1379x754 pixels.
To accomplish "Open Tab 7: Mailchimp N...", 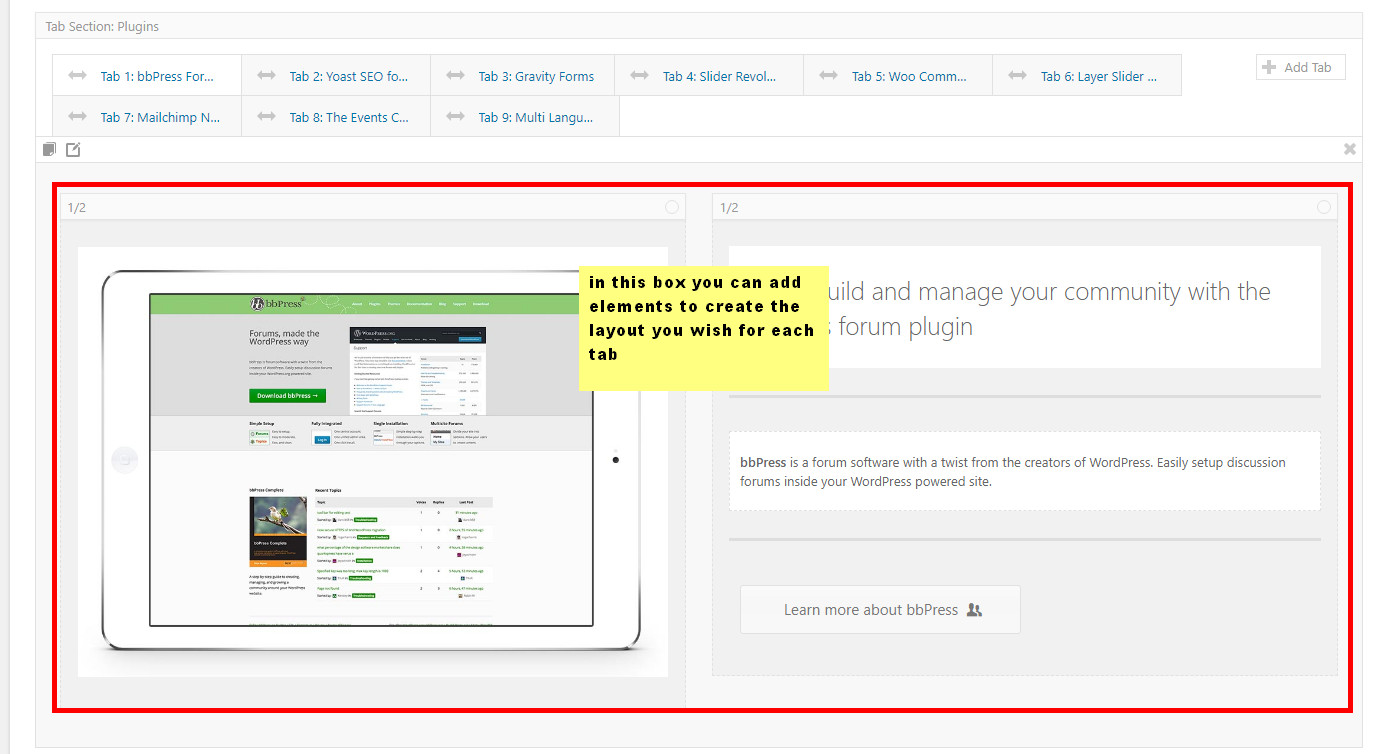I will coord(147,117).
